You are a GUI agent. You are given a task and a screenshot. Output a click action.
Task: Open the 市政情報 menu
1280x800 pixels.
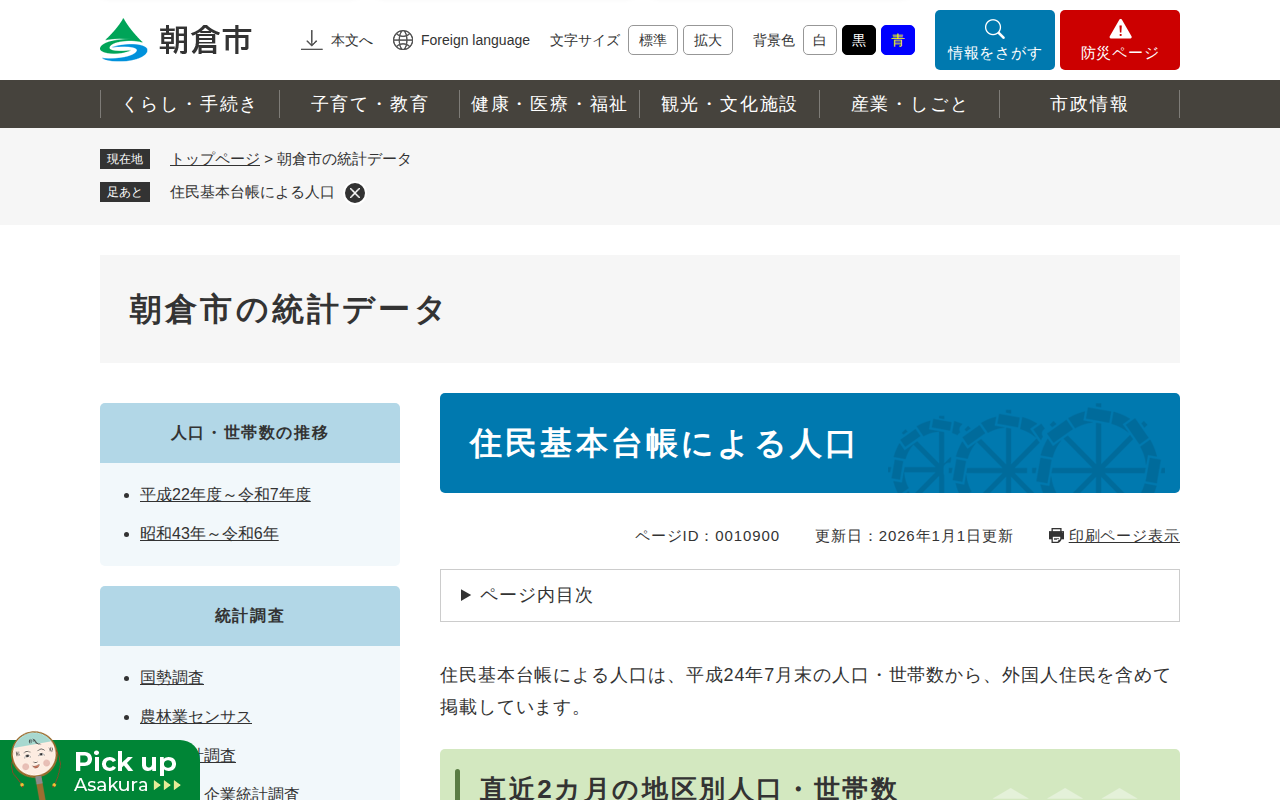(x=1089, y=104)
